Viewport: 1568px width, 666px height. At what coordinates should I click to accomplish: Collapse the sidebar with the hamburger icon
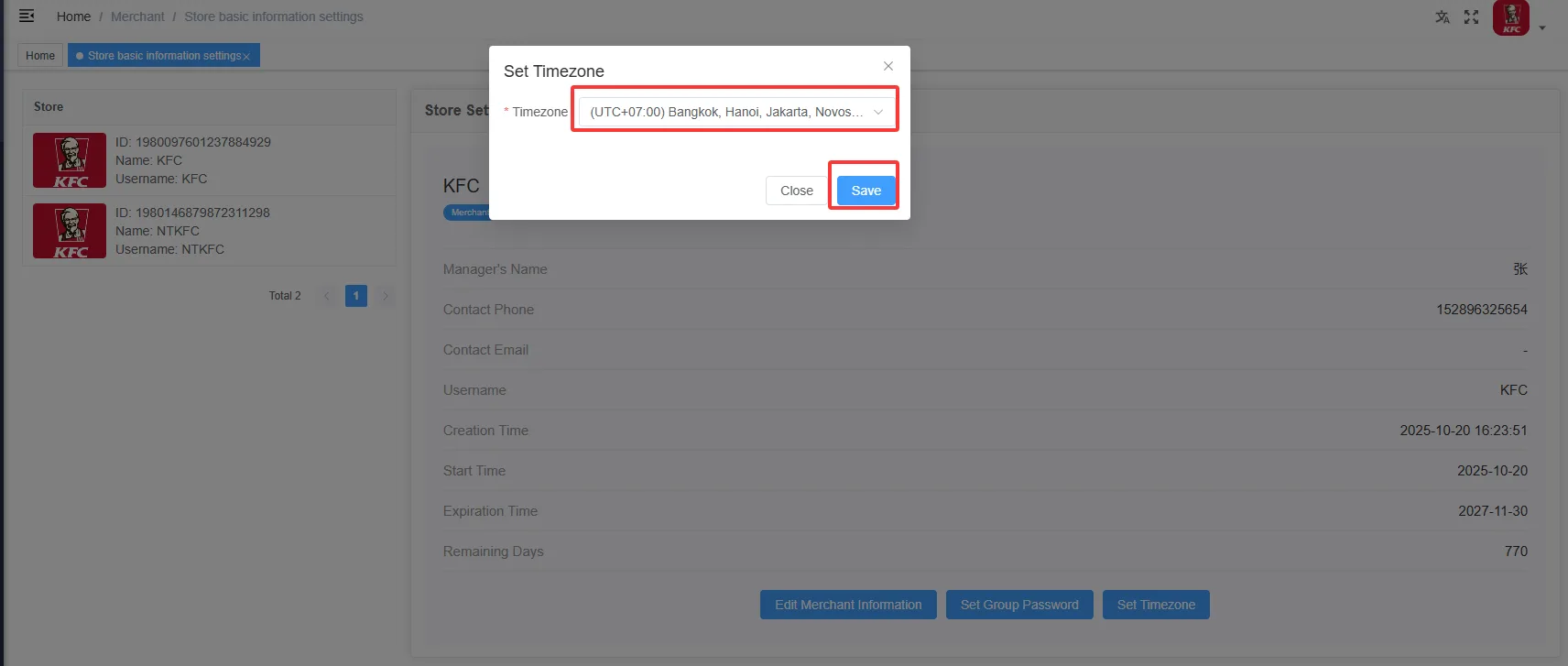[x=27, y=16]
